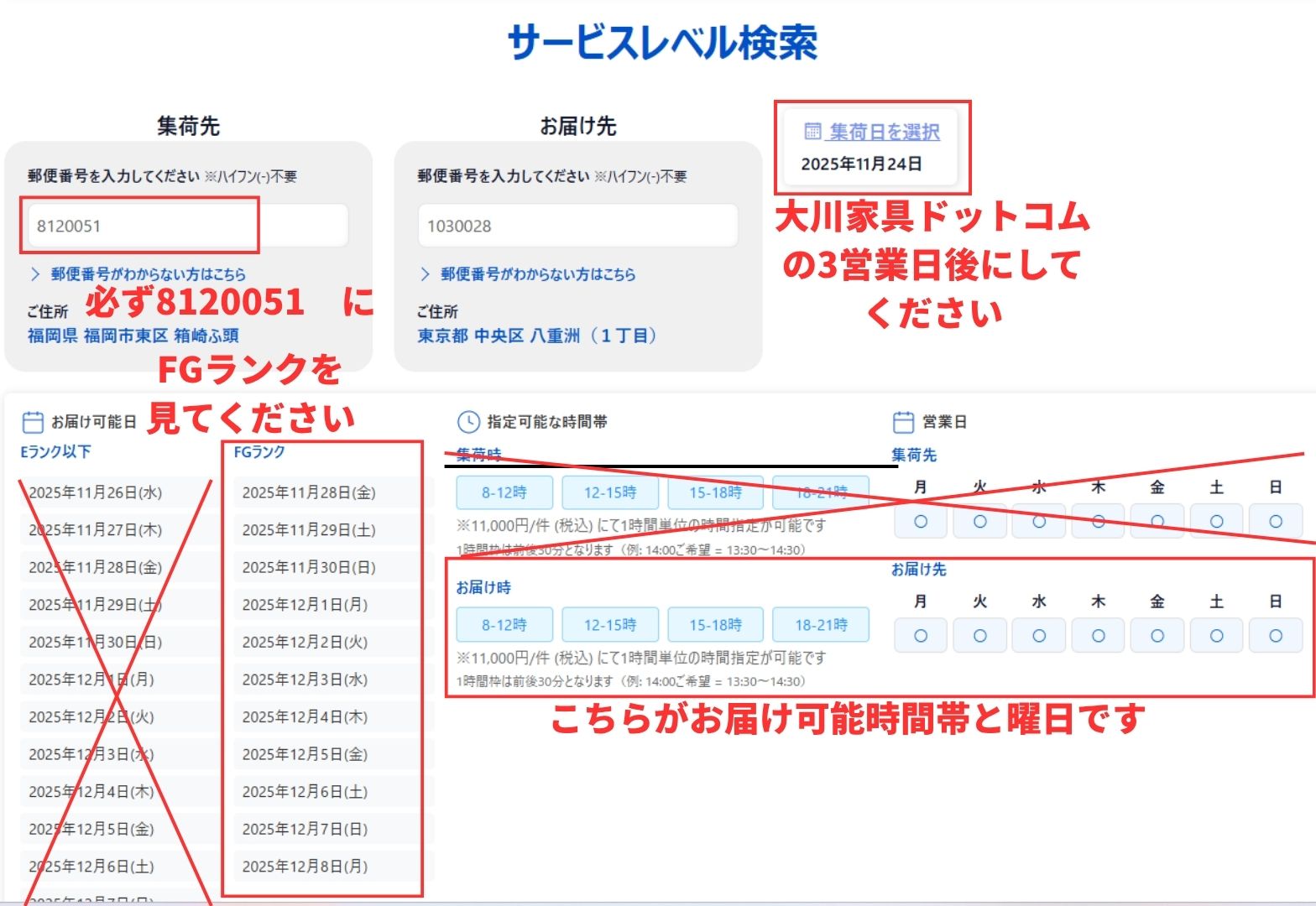1316x906 pixels.
Task: Select 2025年11月28日(金) in the FGランク list
Action: [309, 492]
